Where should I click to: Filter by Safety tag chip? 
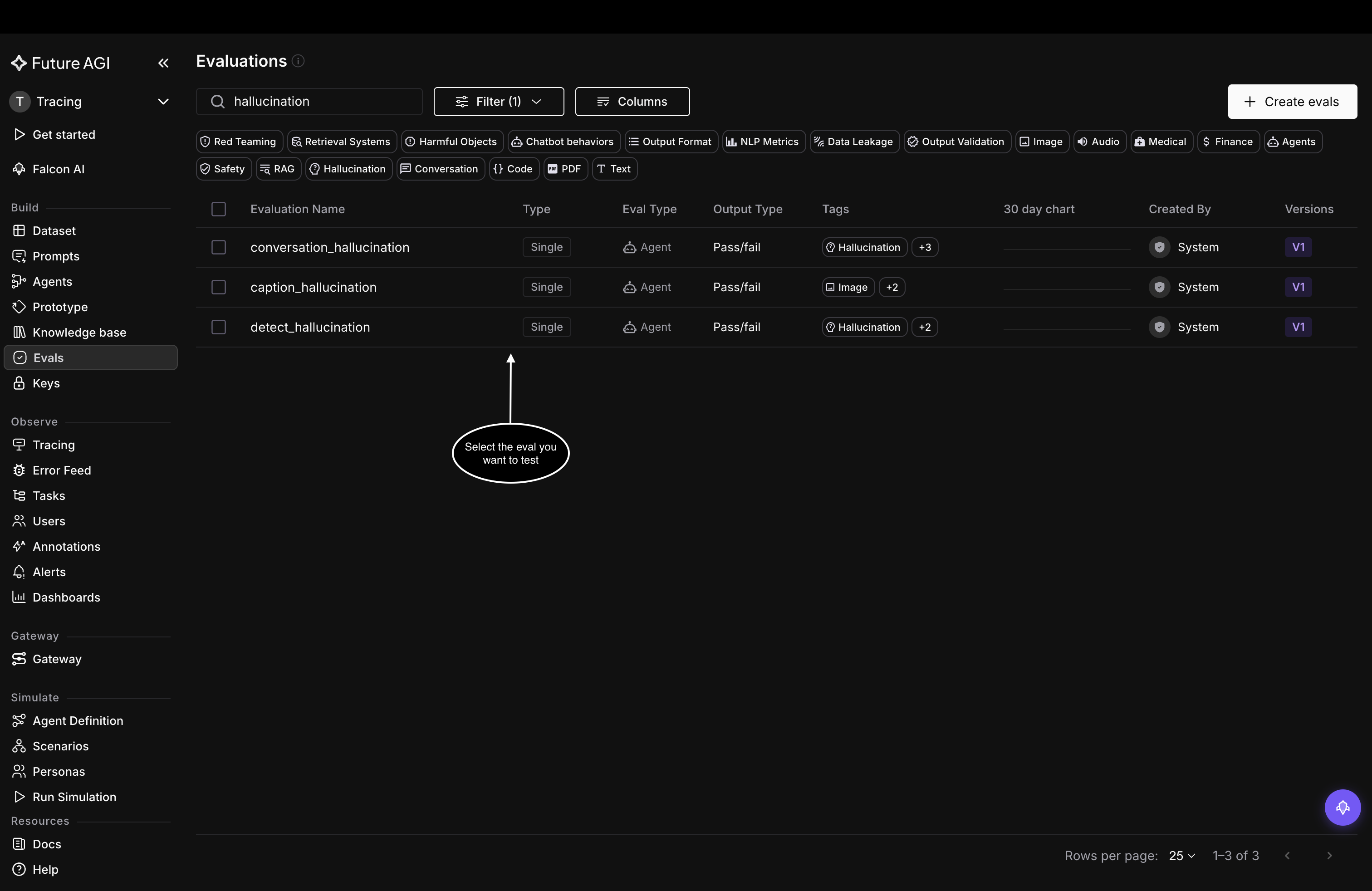[224, 168]
